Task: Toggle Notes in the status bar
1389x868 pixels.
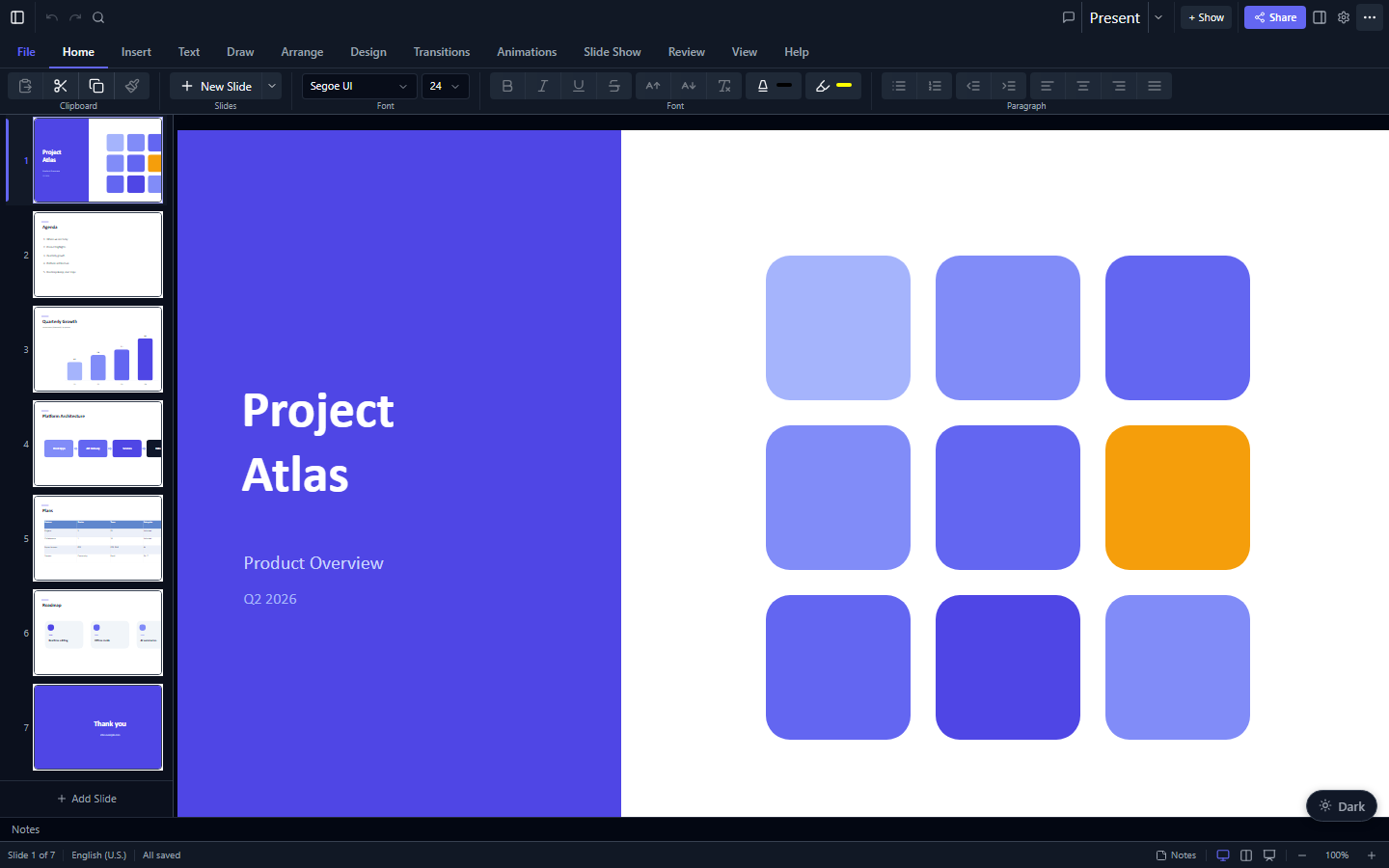Action: click(x=1176, y=855)
